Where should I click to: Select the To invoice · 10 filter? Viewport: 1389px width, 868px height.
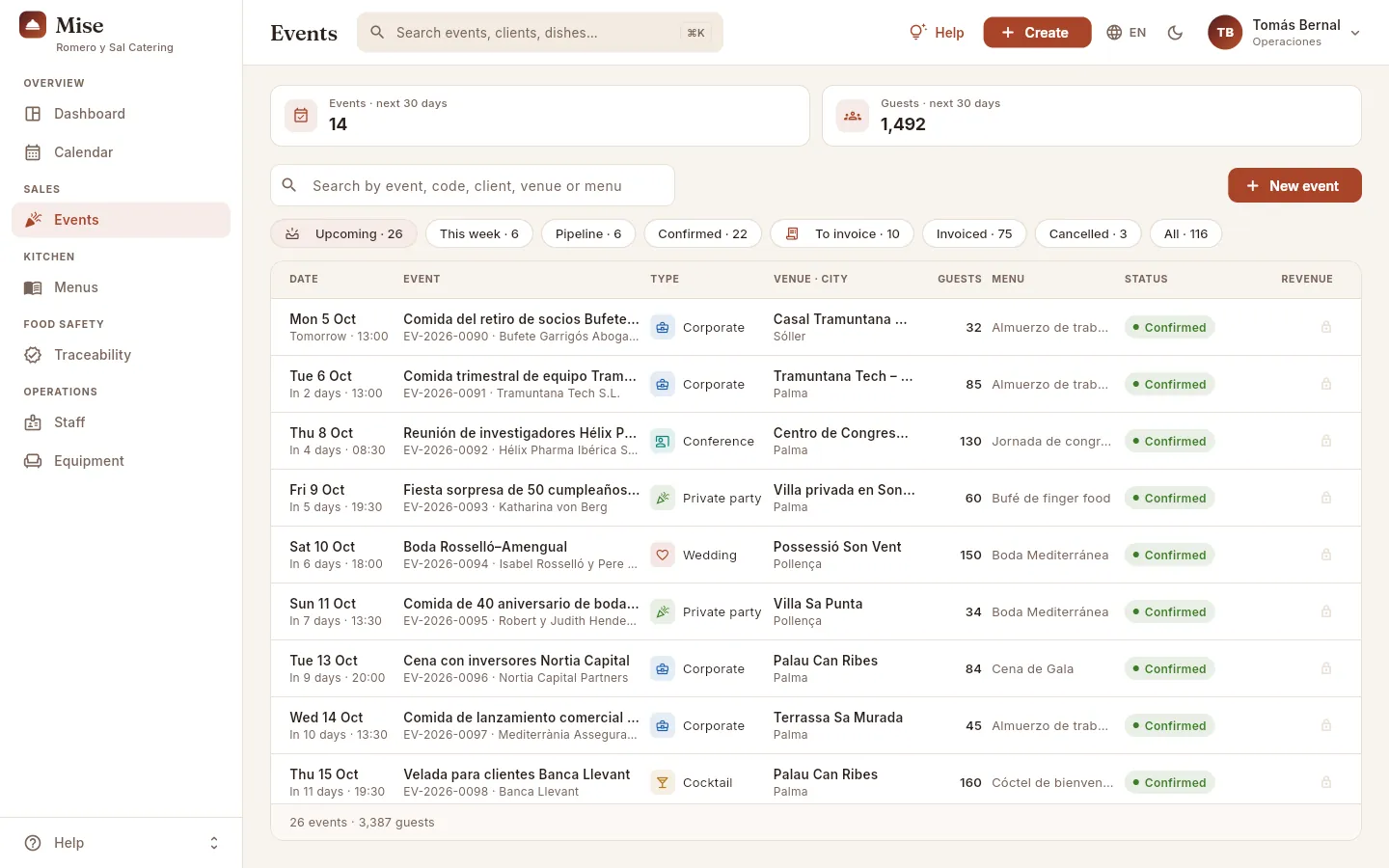[842, 233]
